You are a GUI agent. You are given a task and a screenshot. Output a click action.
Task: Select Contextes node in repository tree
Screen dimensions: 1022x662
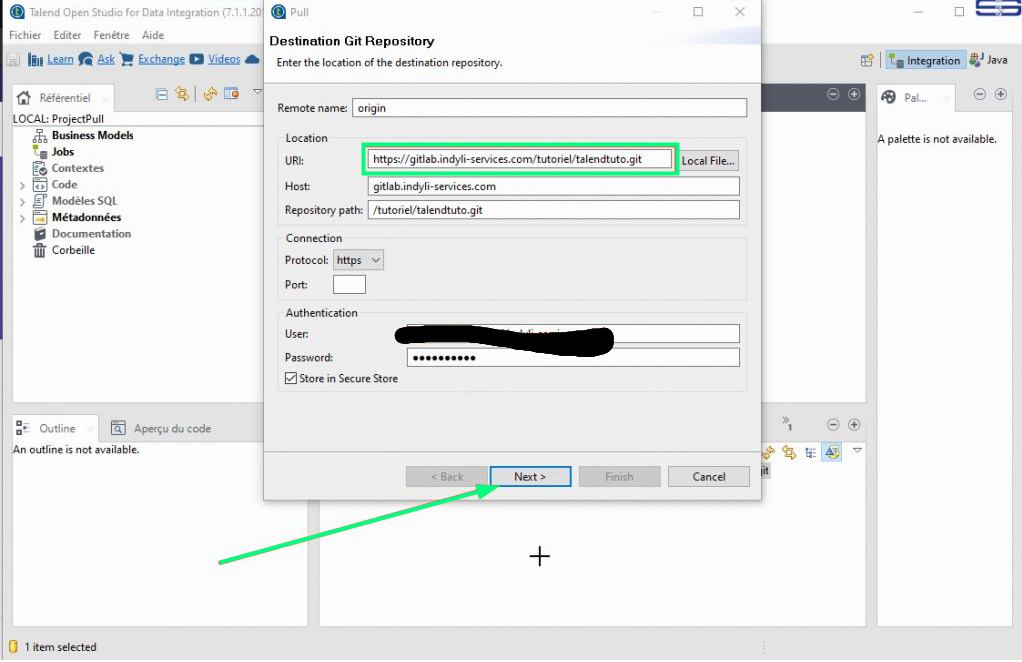[78, 167]
